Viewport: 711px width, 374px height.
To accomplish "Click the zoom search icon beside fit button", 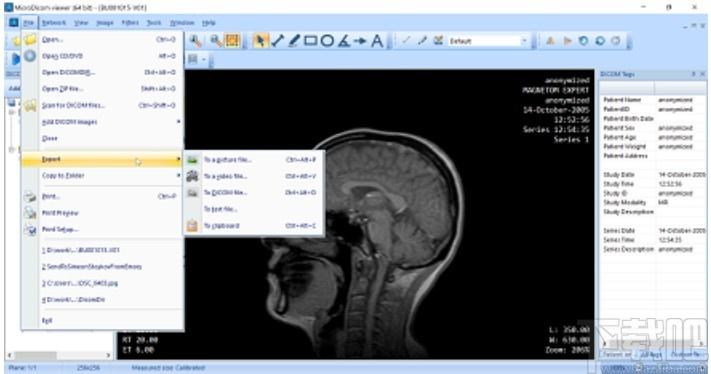I will (216, 41).
